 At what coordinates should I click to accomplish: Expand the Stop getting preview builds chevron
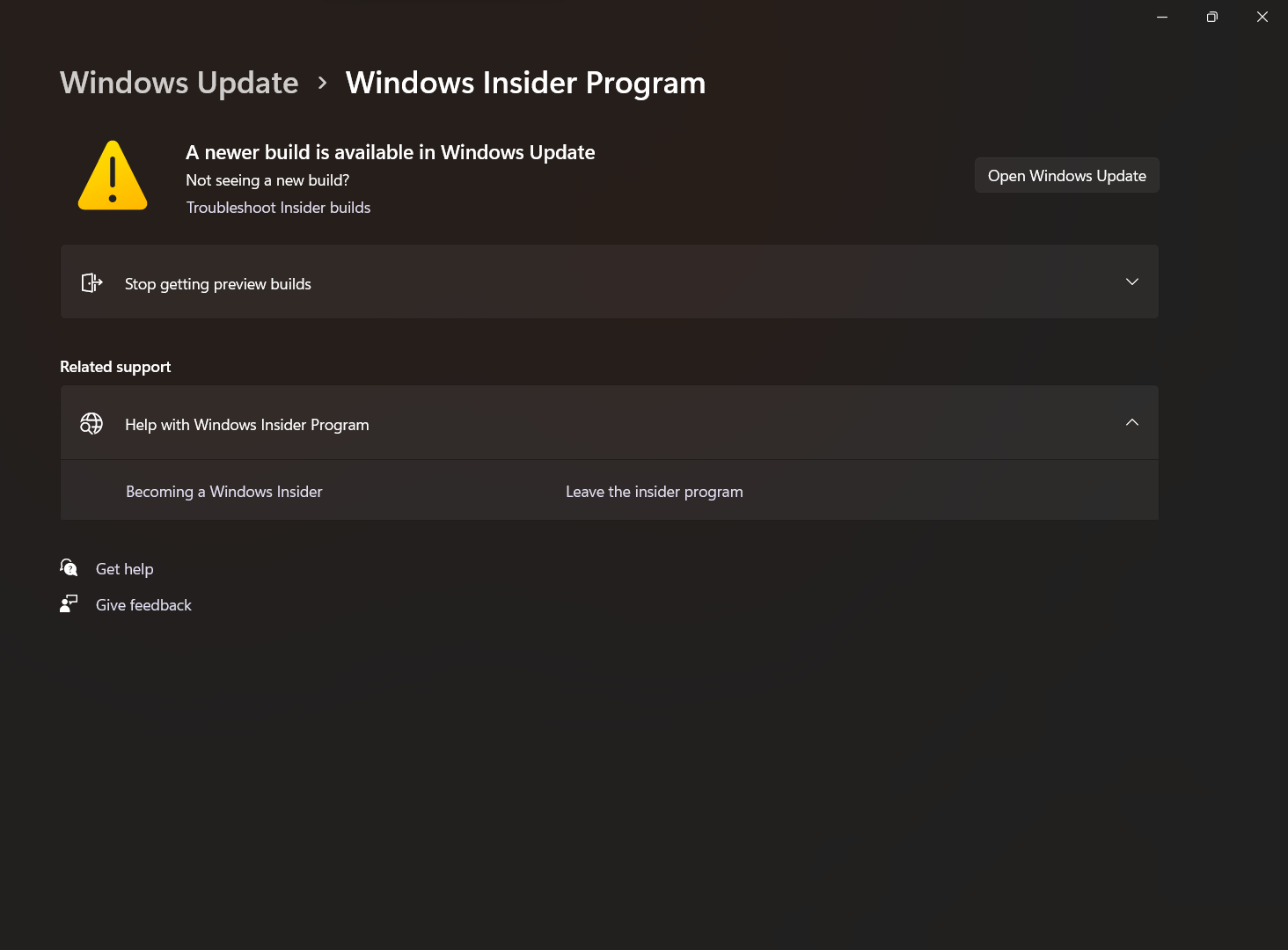tap(1132, 281)
